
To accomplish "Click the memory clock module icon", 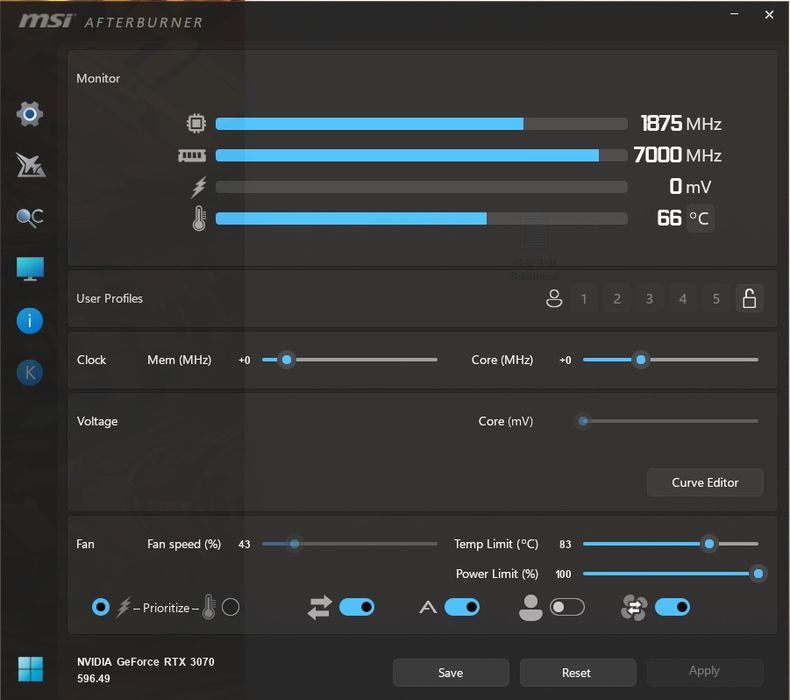I will (x=192, y=155).
